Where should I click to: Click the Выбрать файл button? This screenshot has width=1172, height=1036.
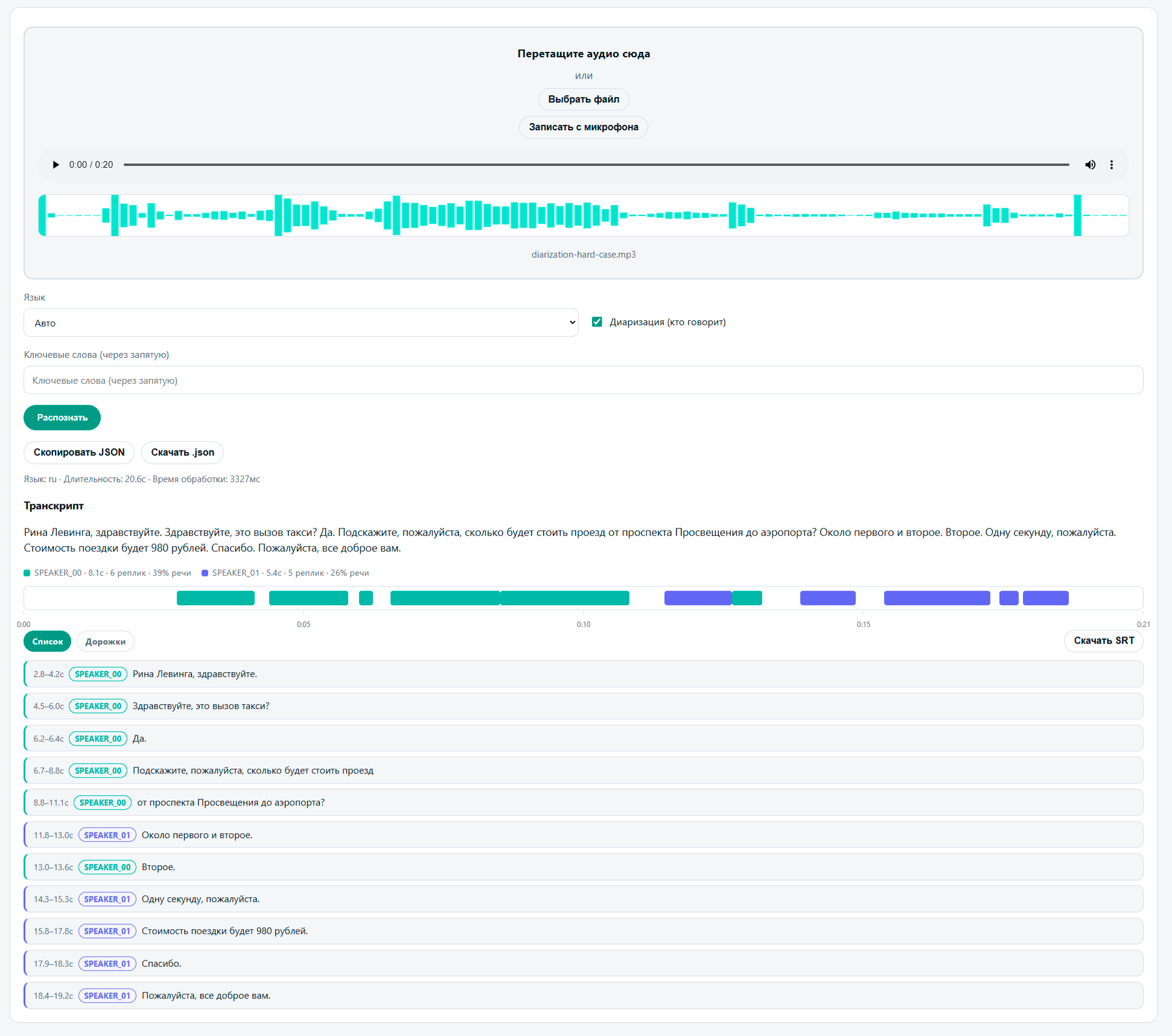(x=584, y=99)
